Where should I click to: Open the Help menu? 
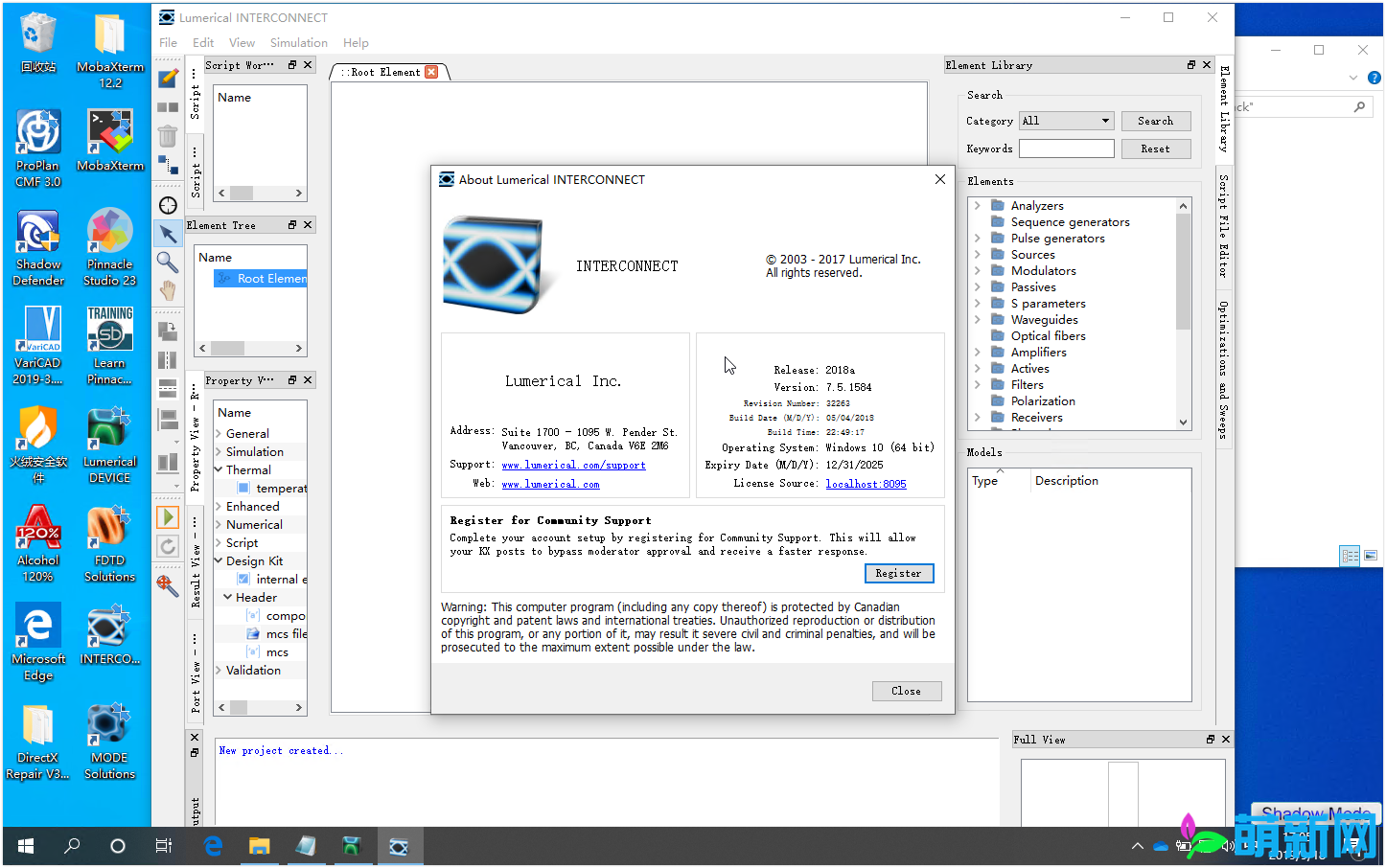tap(356, 43)
